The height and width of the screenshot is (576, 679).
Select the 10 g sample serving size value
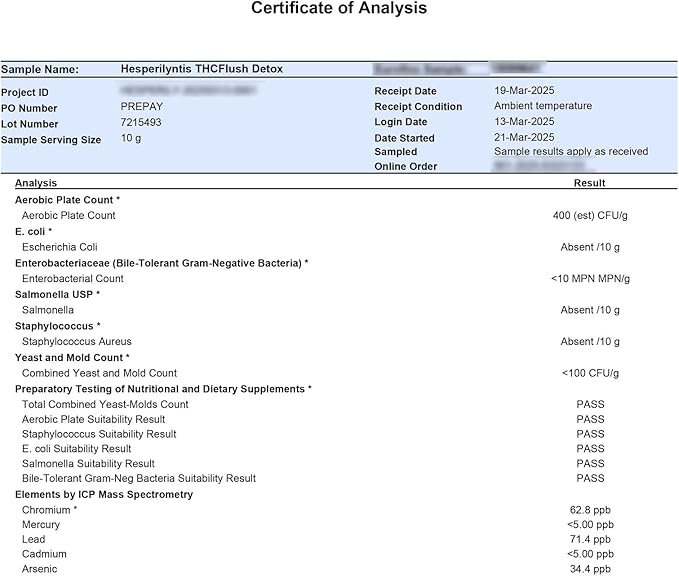pyautogui.click(x=131, y=138)
